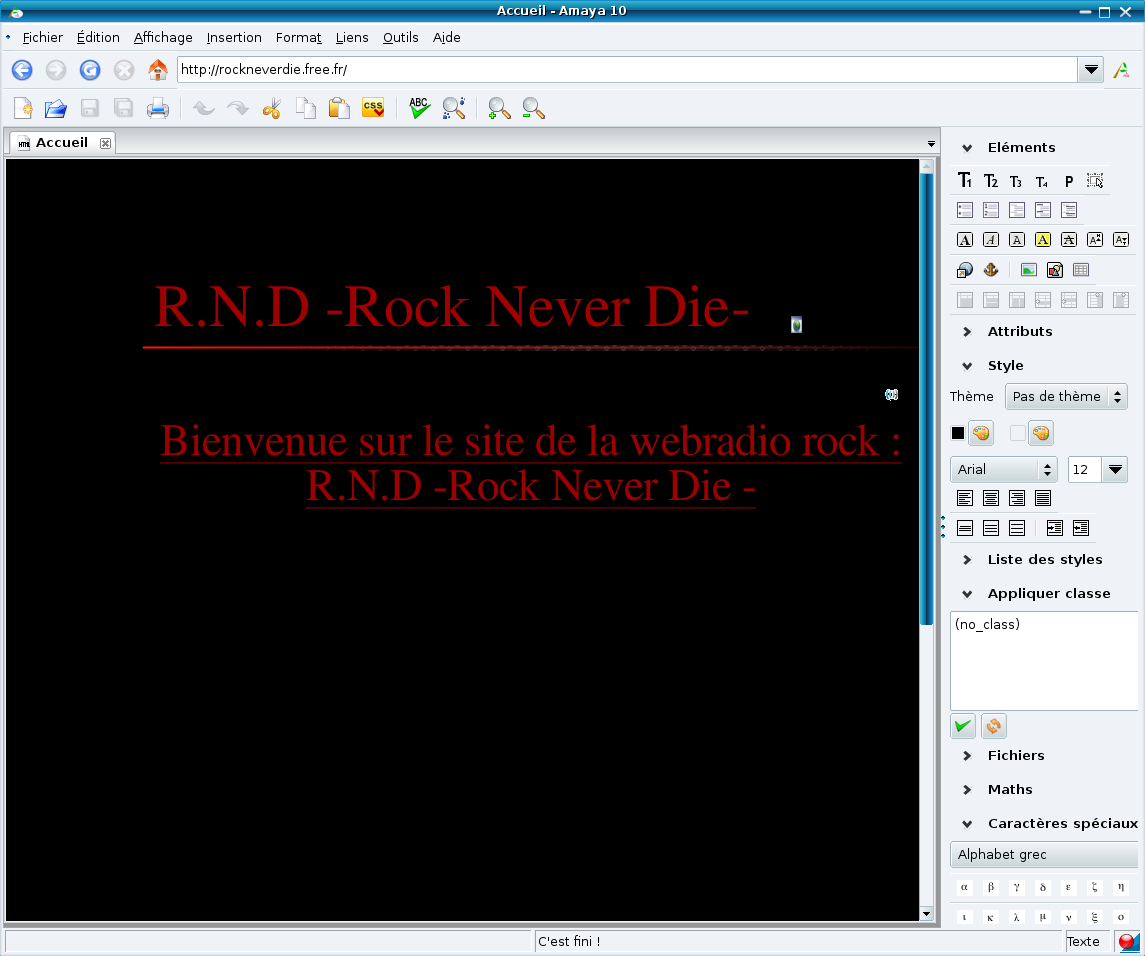
Task: Center align text
Action: 990,498
